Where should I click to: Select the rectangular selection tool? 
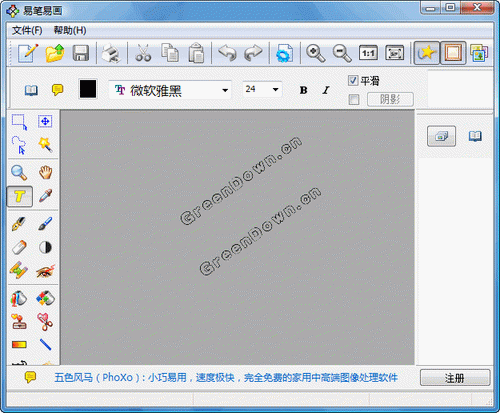pos(19,122)
